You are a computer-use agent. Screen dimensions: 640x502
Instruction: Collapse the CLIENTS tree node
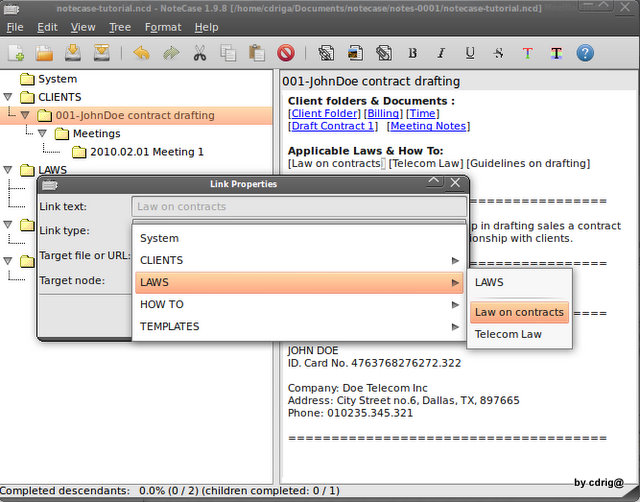point(8,97)
